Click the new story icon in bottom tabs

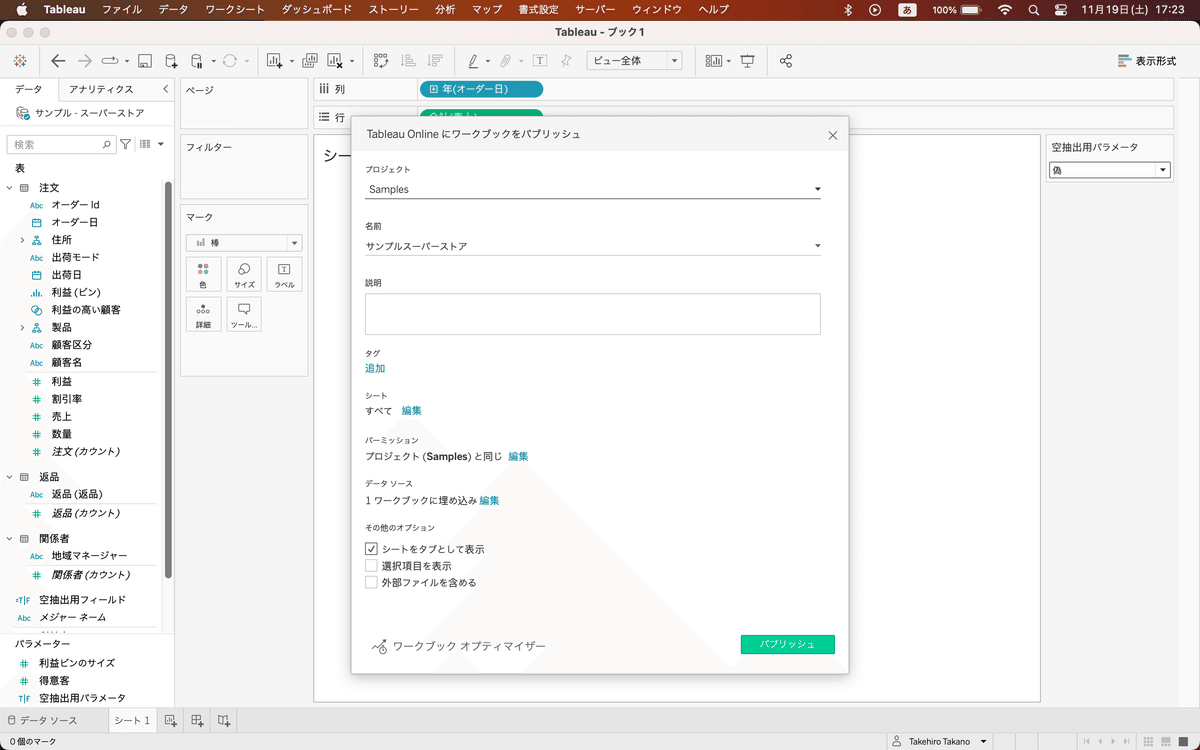(224, 720)
